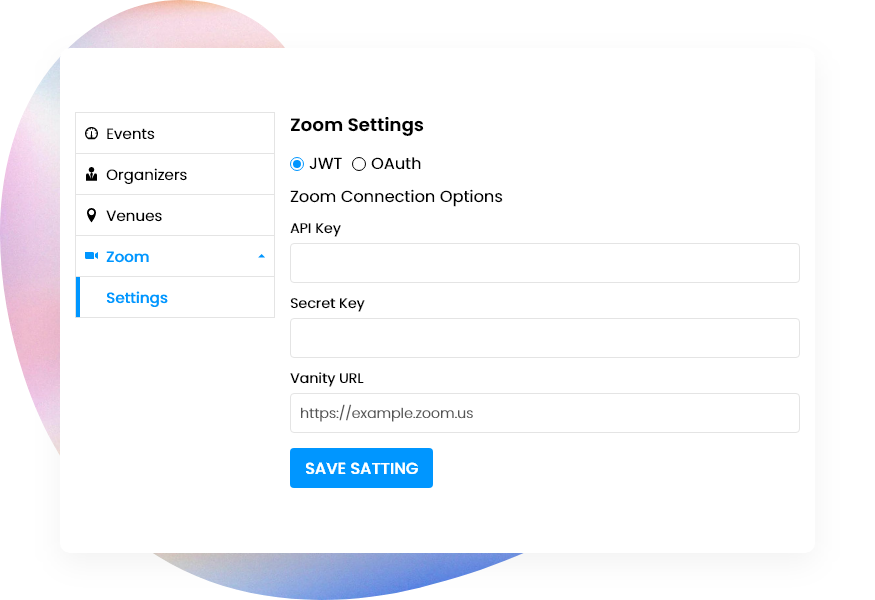Open the Events section
The width and height of the screenshot is (875, 600).
[130, 133]
